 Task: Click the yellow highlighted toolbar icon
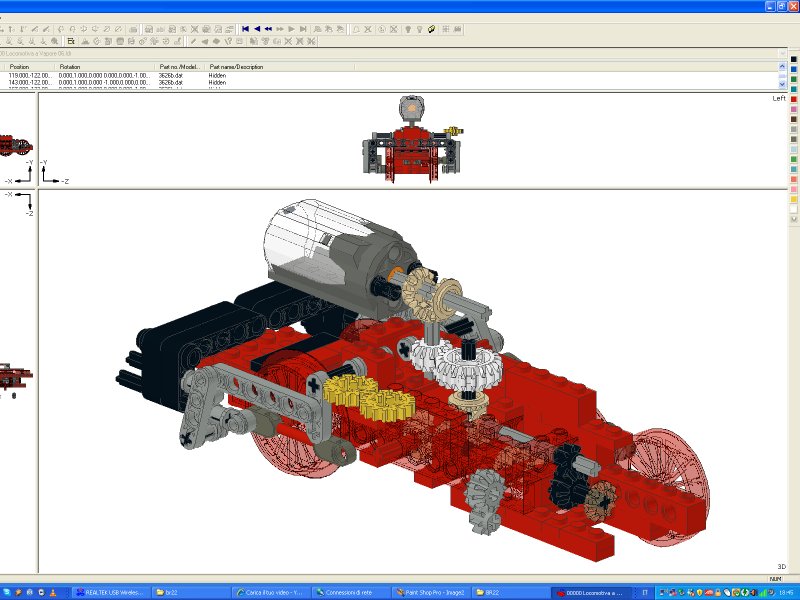(x=431, y=29)
